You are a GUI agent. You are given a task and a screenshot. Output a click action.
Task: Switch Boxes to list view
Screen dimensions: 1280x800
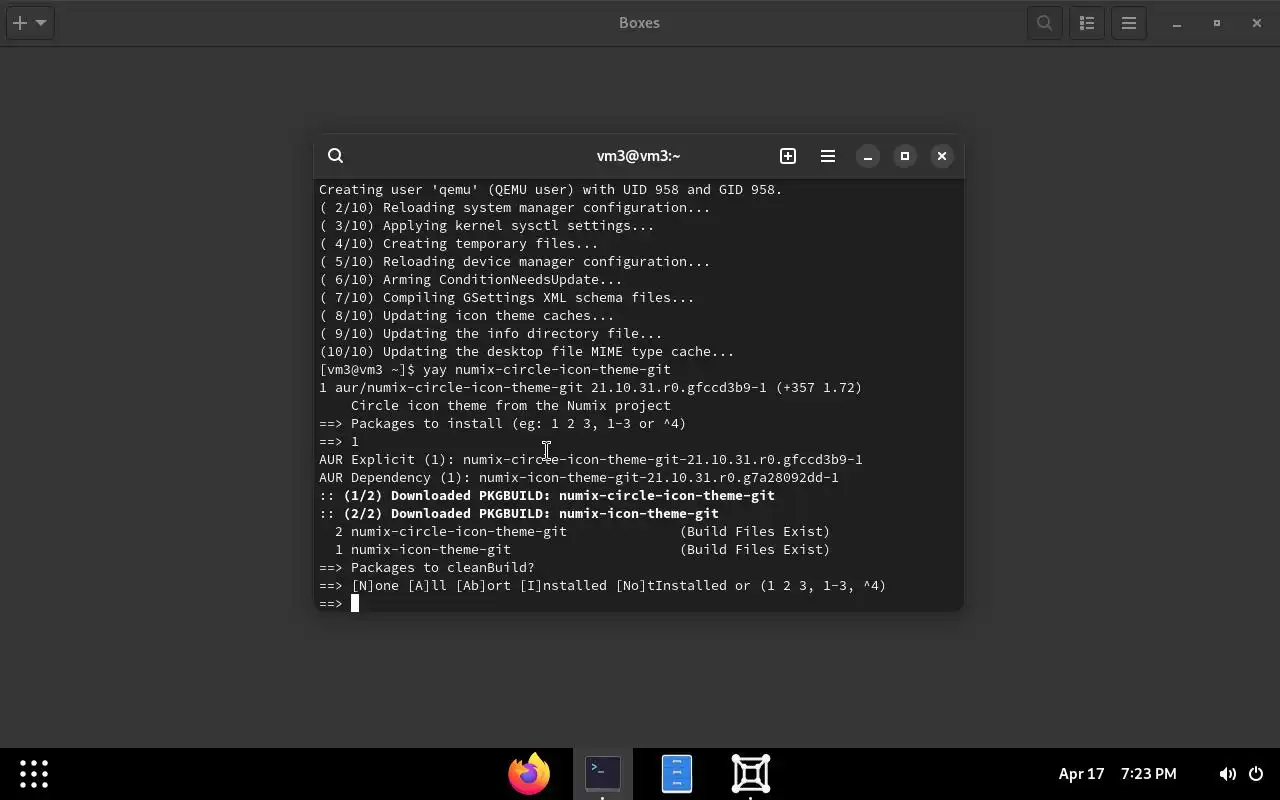(x=1087, y=22)
